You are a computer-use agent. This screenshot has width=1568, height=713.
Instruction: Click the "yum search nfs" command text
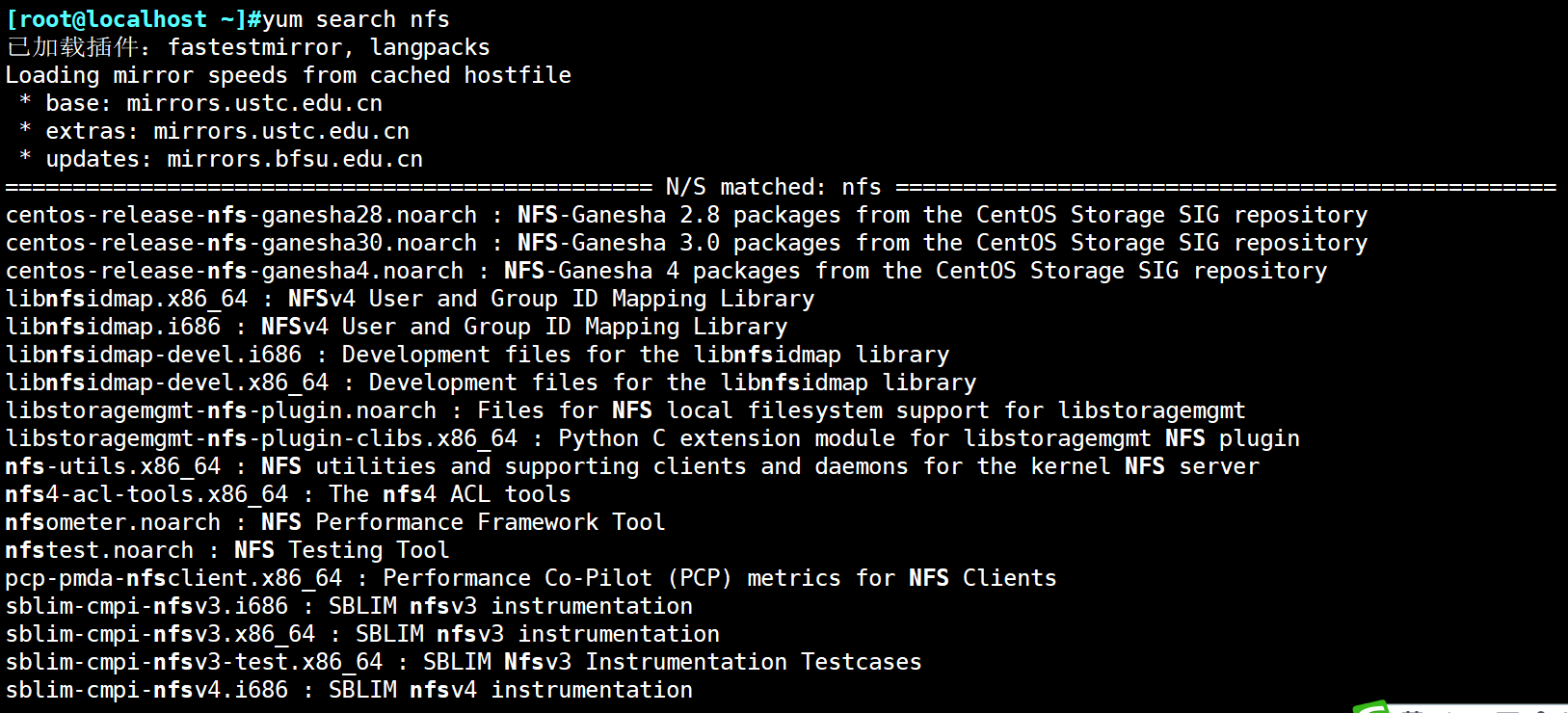pos(356,19)
